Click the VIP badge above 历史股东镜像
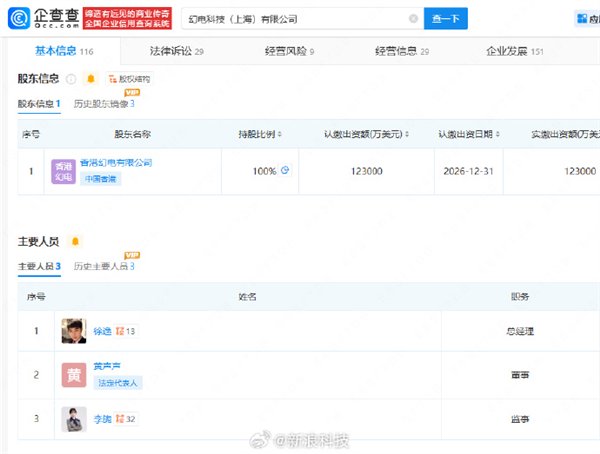Screen dimensions: 600x454 pos(132,92)
